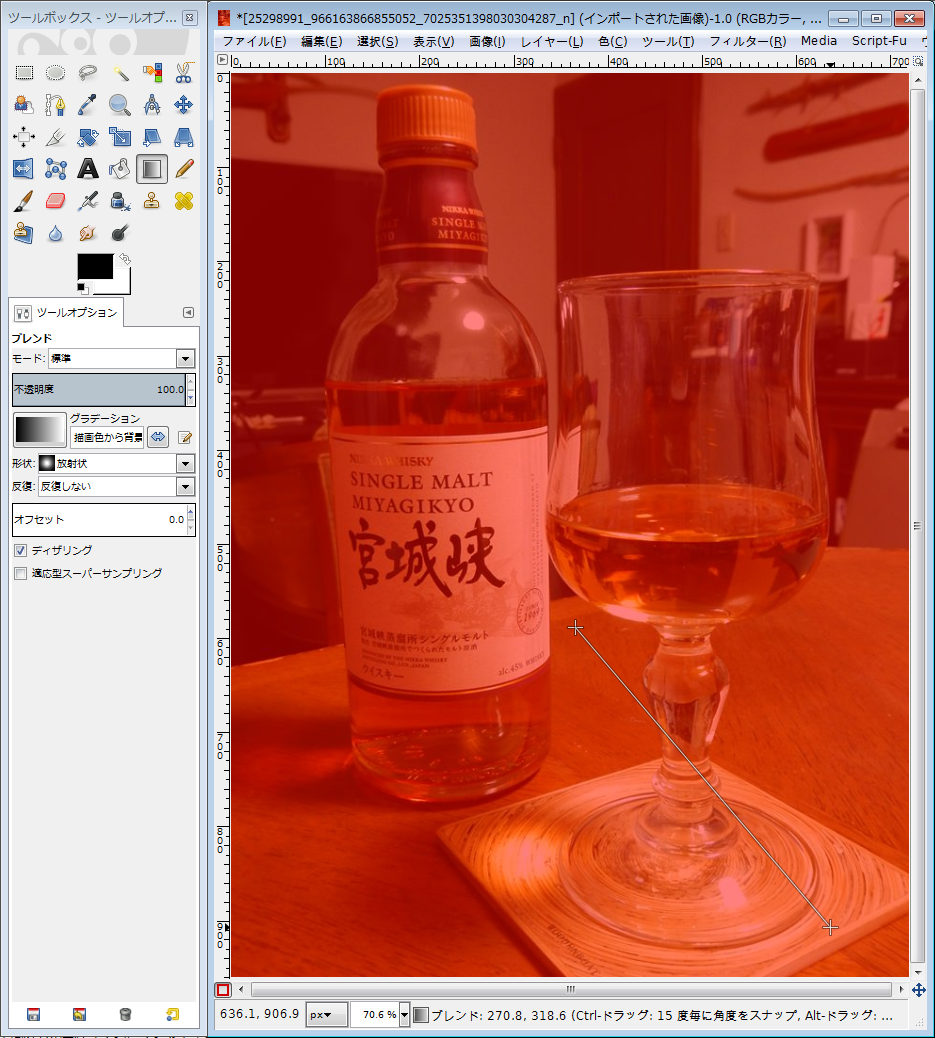Click the gradient preview swatch button
This screenshot has height=1038, width=935.
point(39,430)
